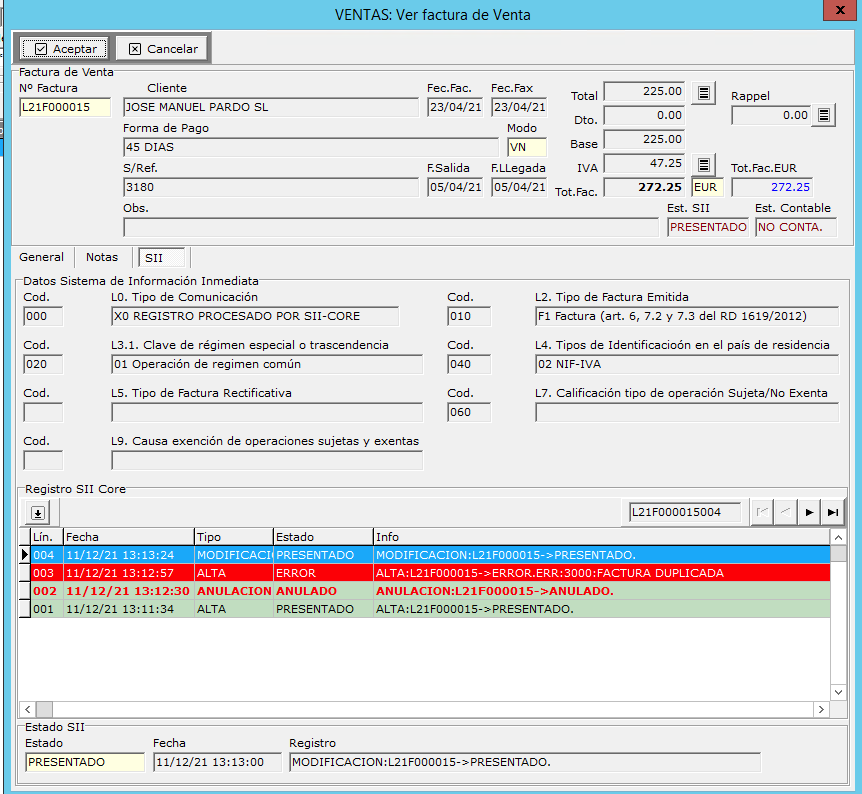
Task: Switch to the General tab
Action: pos(42,257)
